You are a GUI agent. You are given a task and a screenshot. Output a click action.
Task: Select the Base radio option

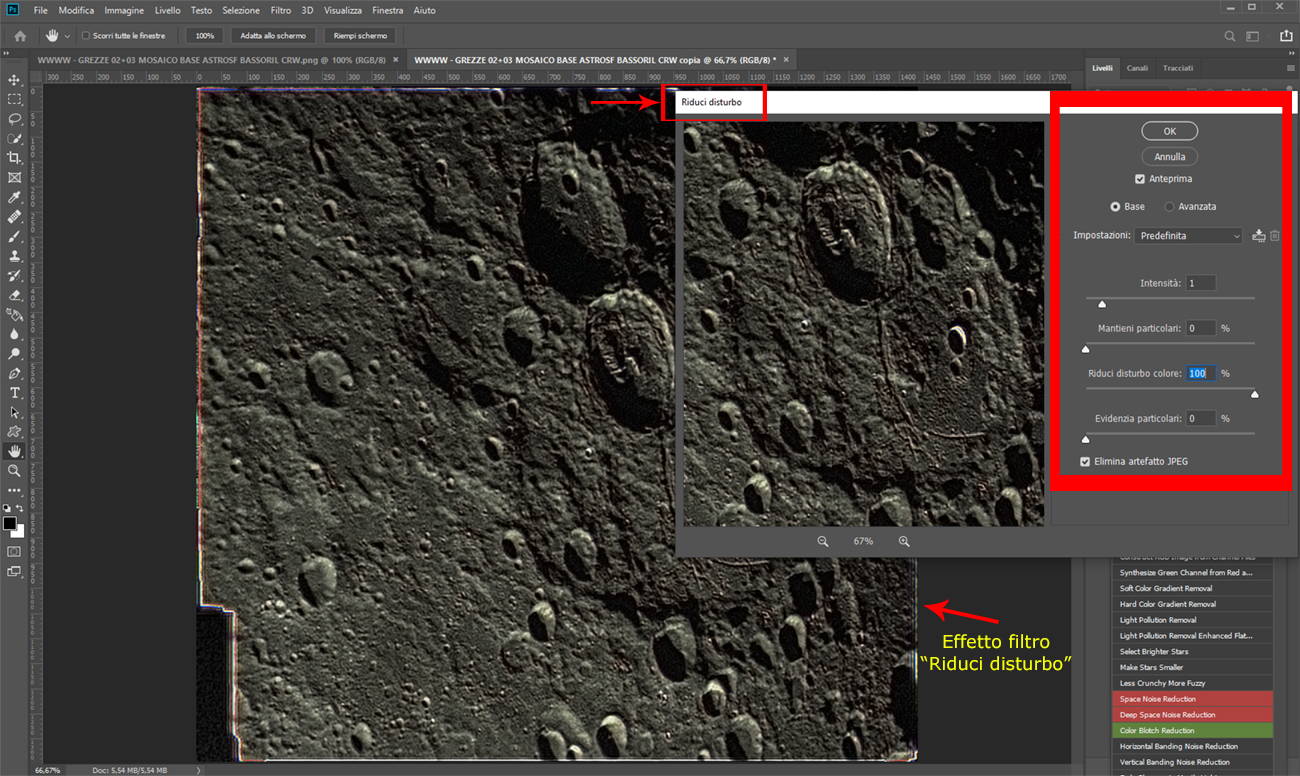tap(1116, 206)
